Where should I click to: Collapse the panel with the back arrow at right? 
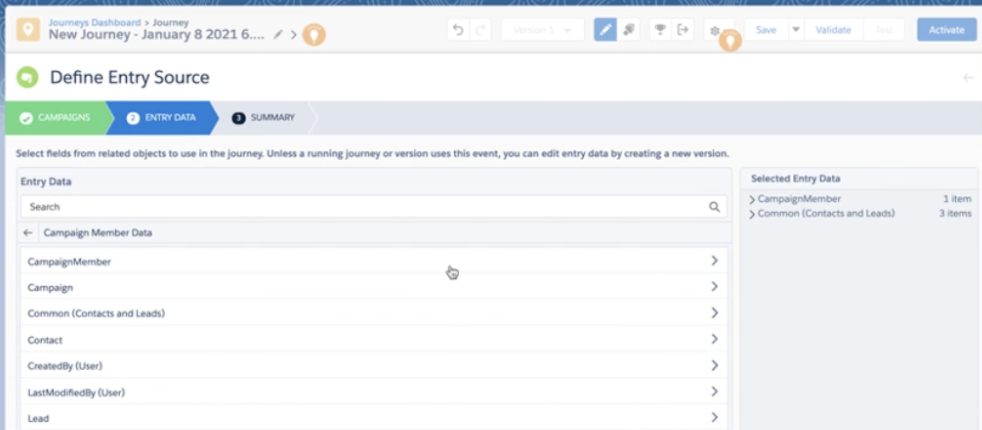(x=968, y=78)
